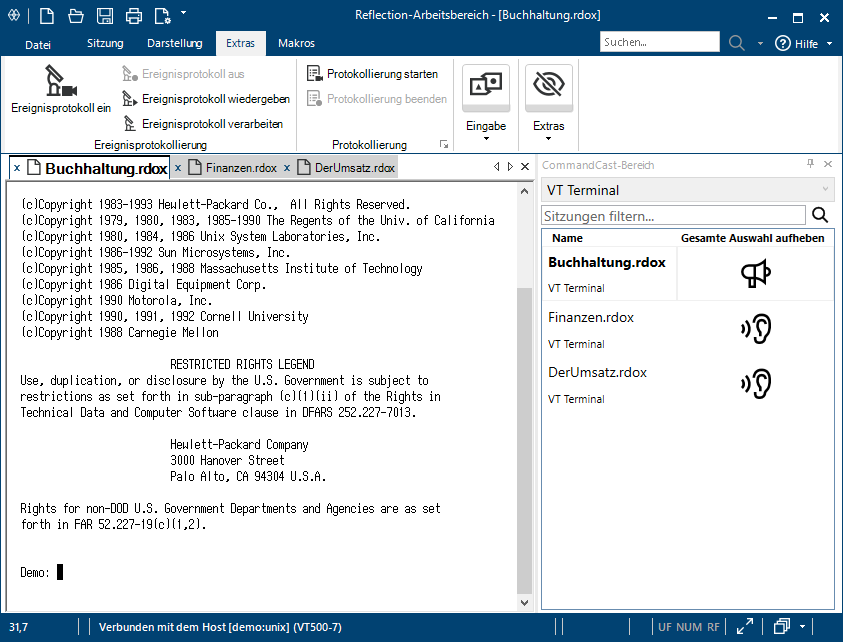Viewport: 843px width, 642px height.
Task: Close the active document with tab-strip X
Action: coord(525,167)
